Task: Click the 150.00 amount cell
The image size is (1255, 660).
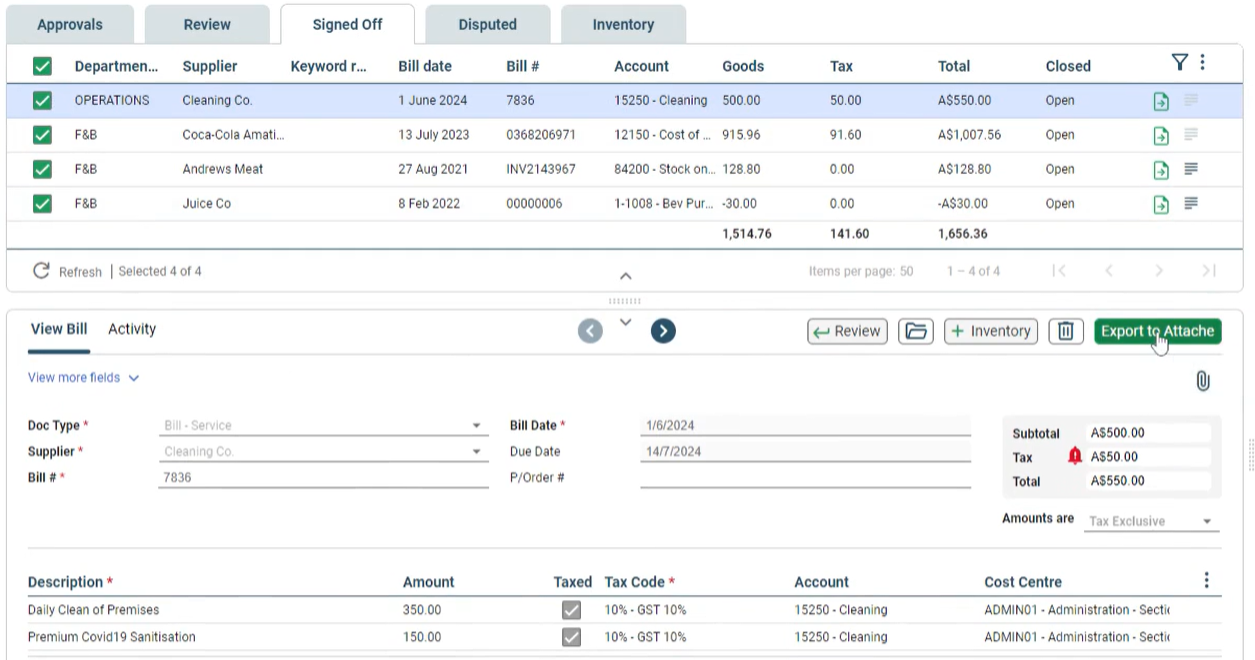Action: point(422,637)
